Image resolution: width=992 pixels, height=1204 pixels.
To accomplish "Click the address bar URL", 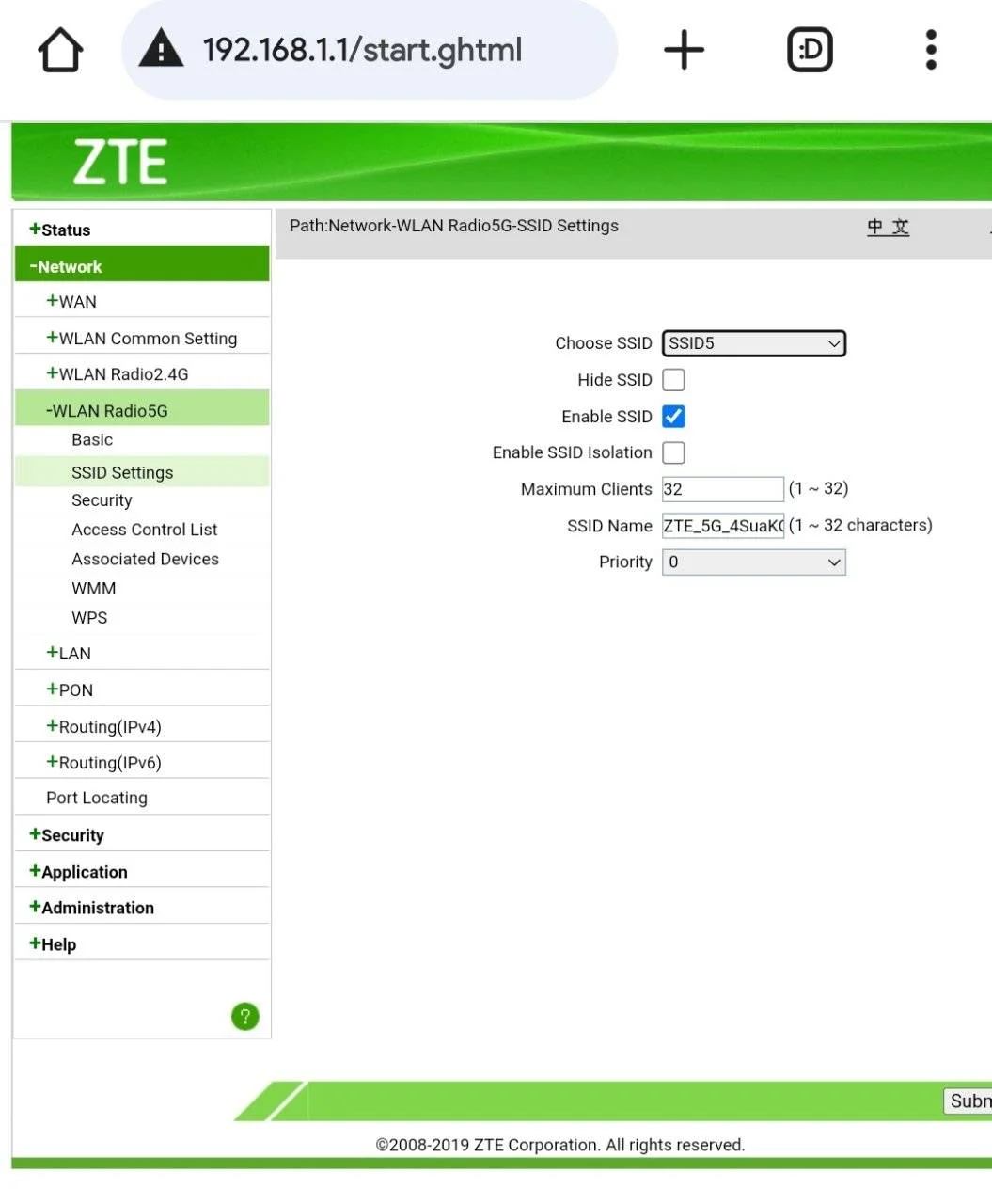I will pos(362,50).
